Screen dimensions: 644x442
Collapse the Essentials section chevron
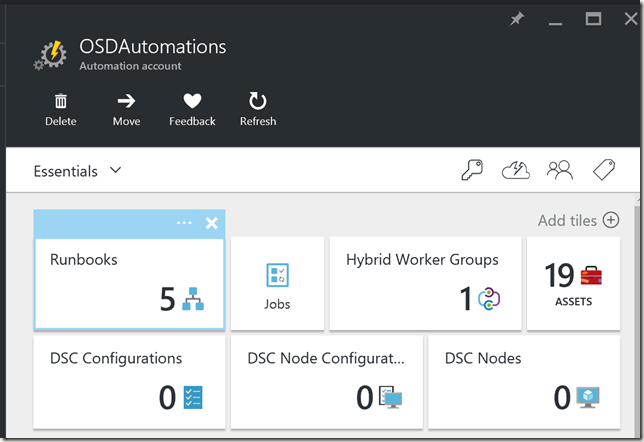point(116,170)
